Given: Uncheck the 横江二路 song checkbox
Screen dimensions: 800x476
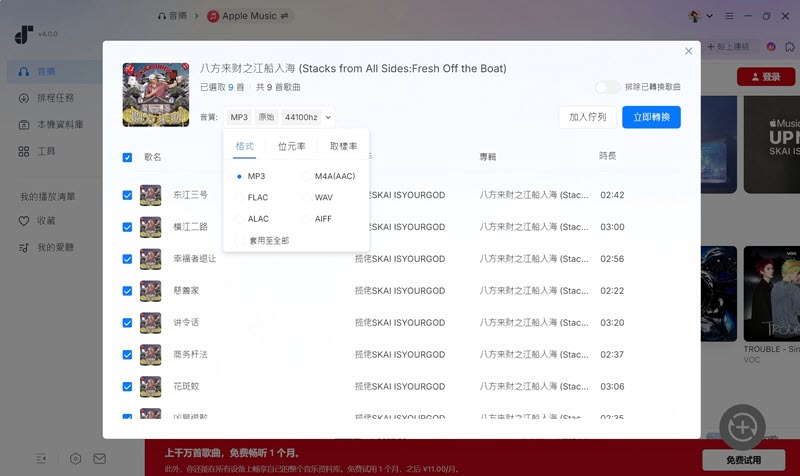Looking at the screenshot, I should click(x=127, y=227).
